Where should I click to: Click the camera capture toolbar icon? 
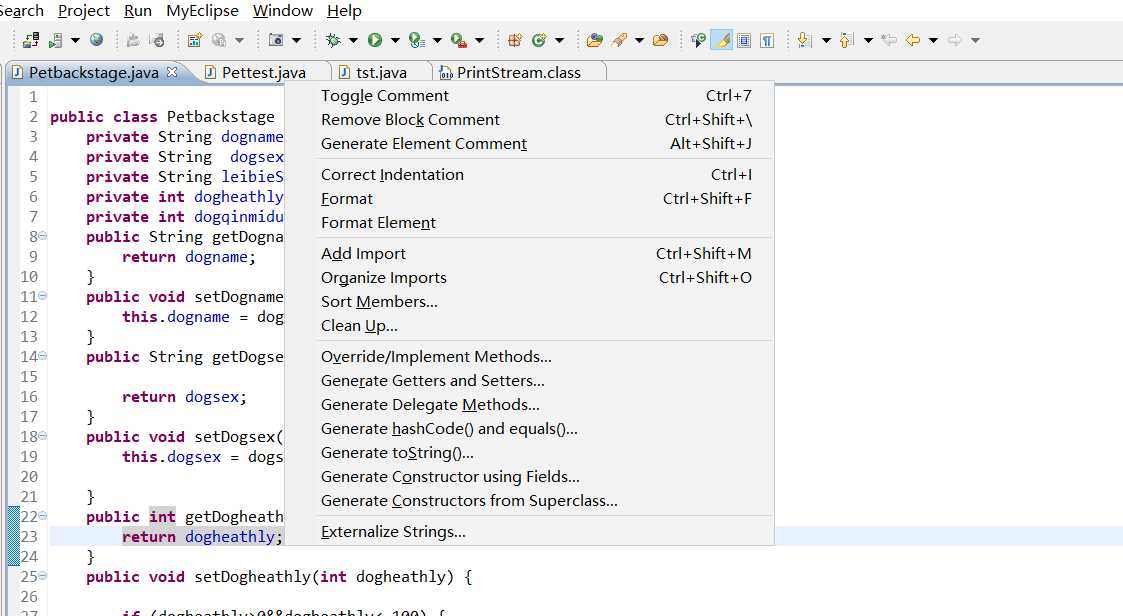(276, 40)
